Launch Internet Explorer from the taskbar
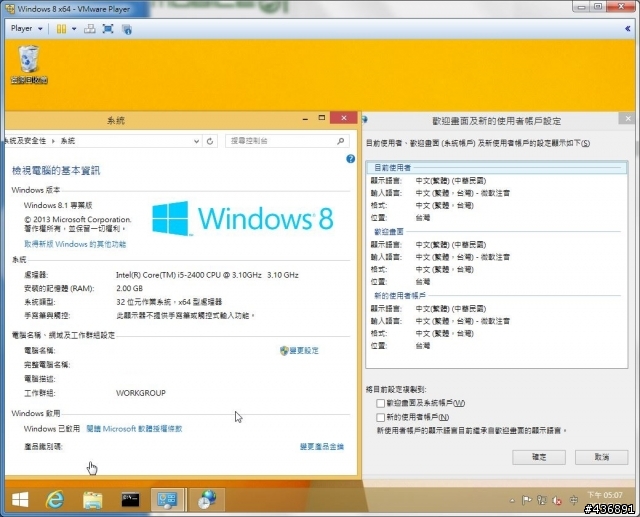 55,499
